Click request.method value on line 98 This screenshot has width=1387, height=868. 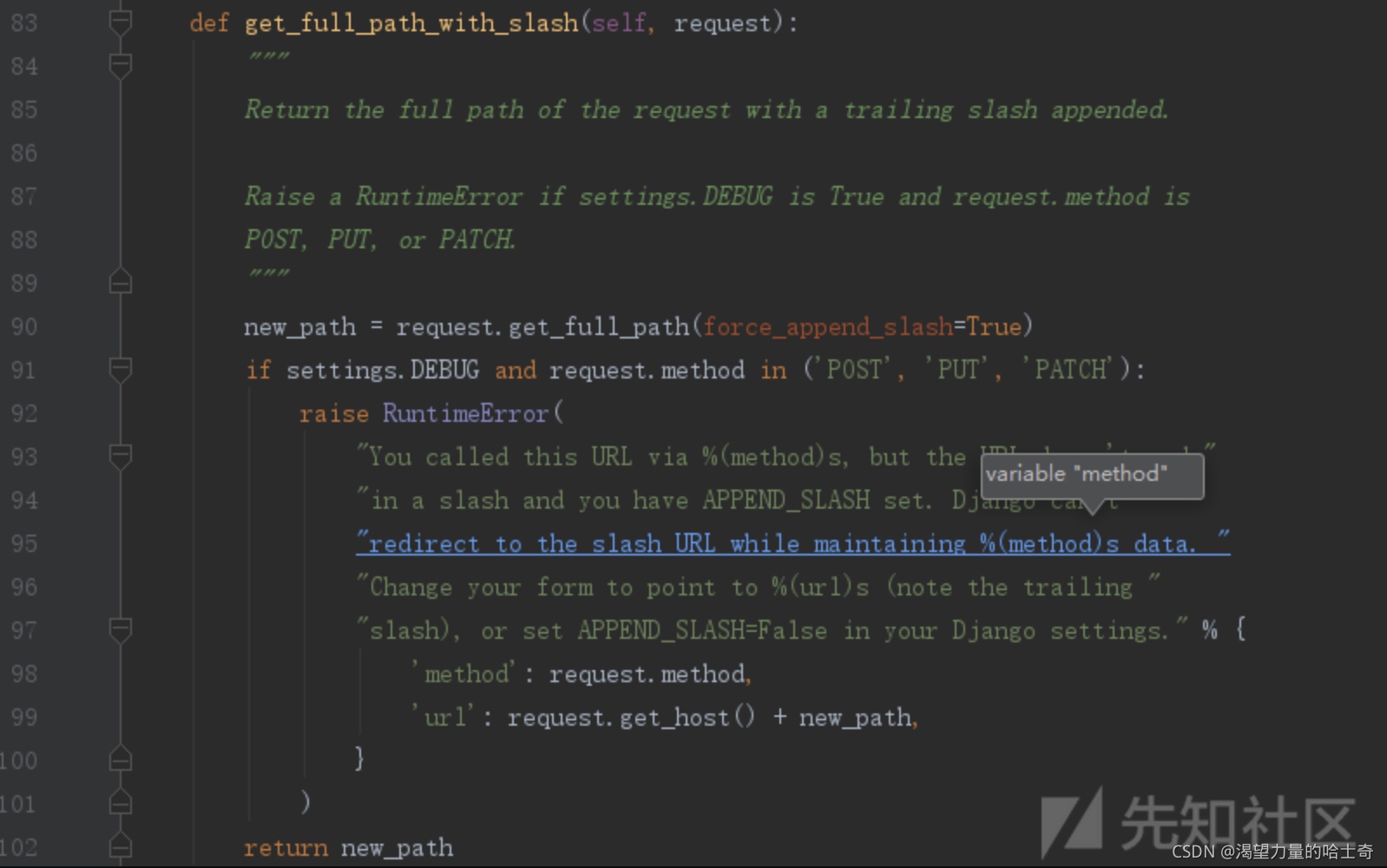(647, 674)
